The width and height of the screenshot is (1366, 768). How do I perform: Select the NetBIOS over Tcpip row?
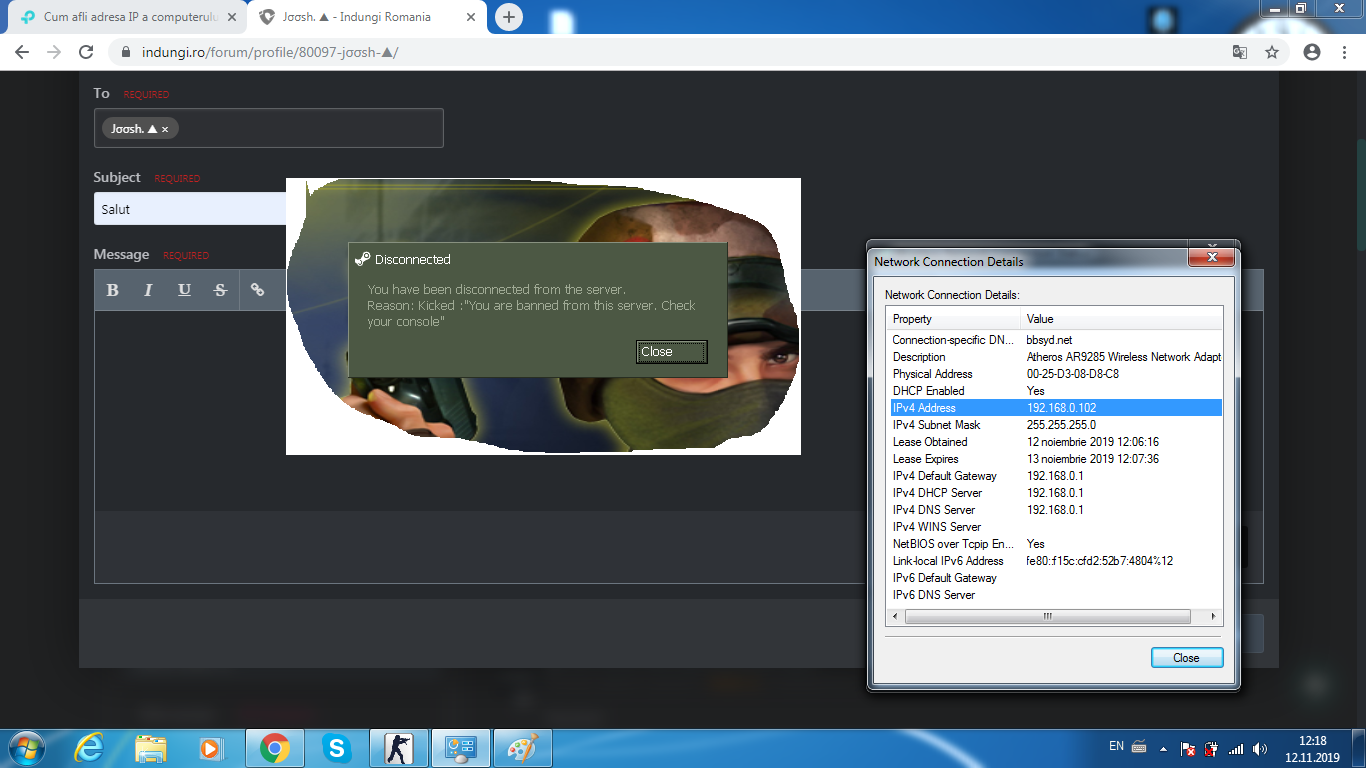1056,544
